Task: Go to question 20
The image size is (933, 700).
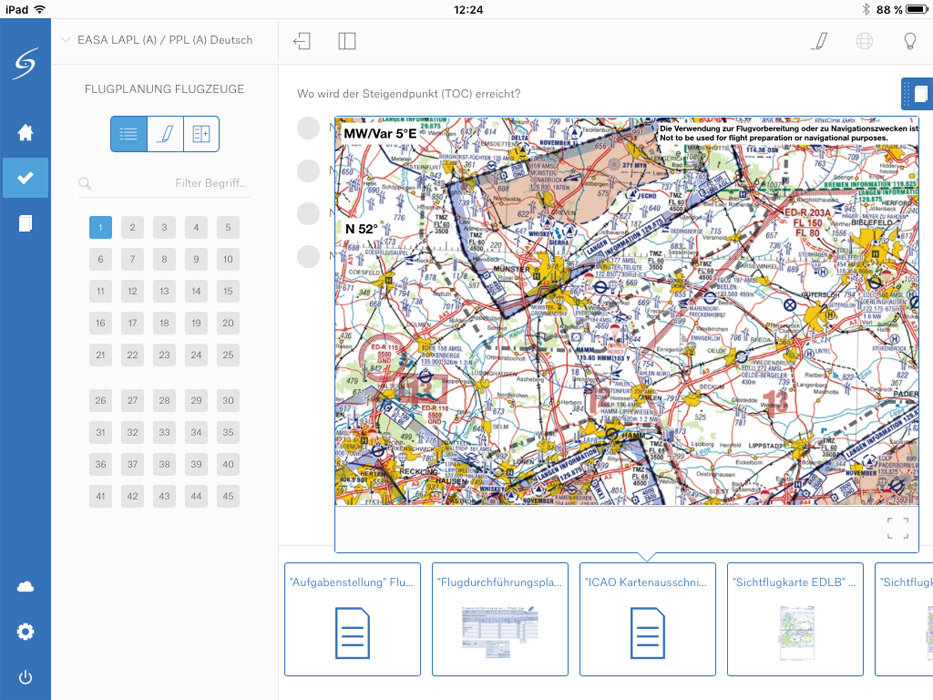Action: point(228,323)
